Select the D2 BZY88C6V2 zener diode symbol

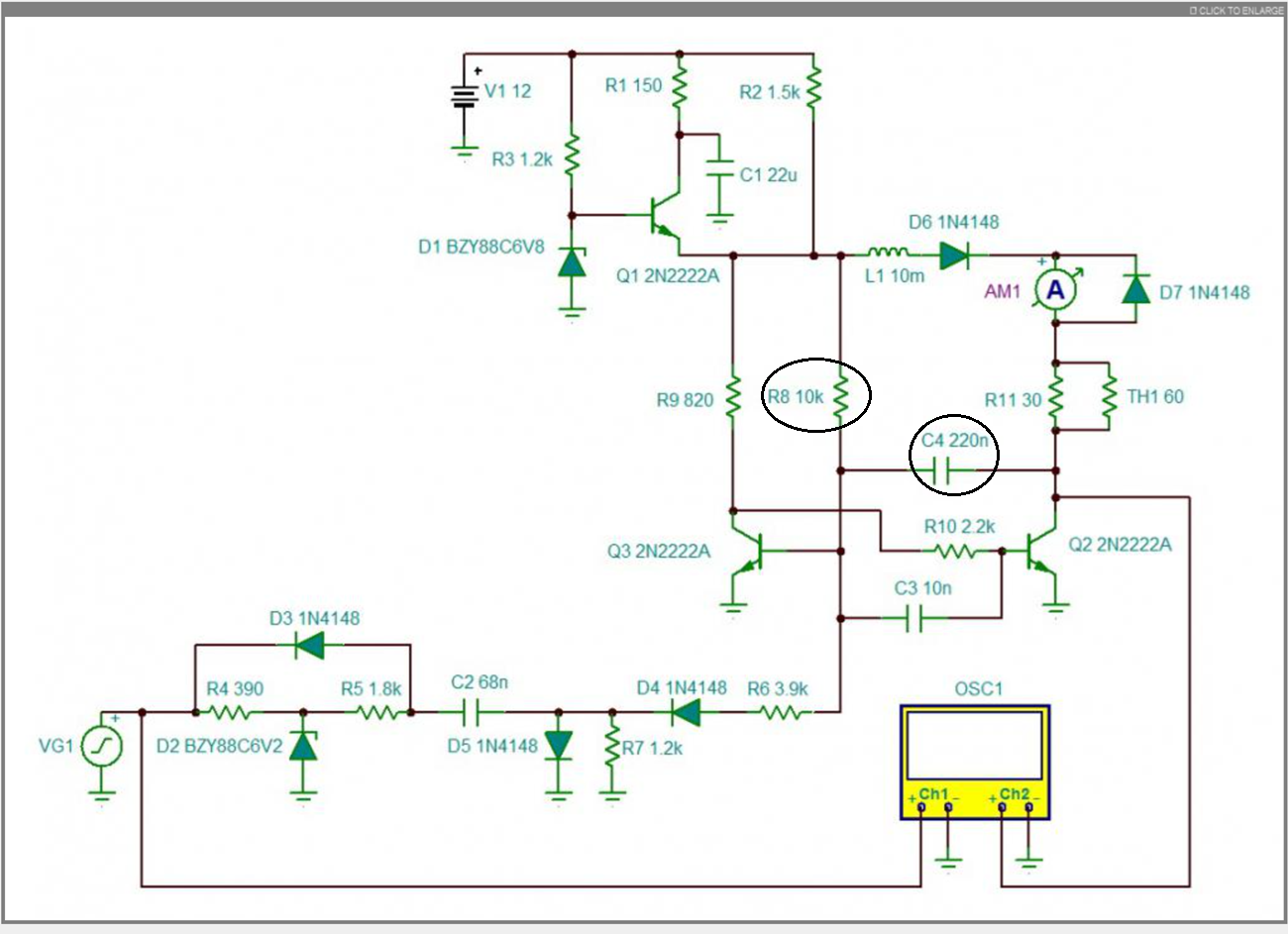(x=303, y=745)
